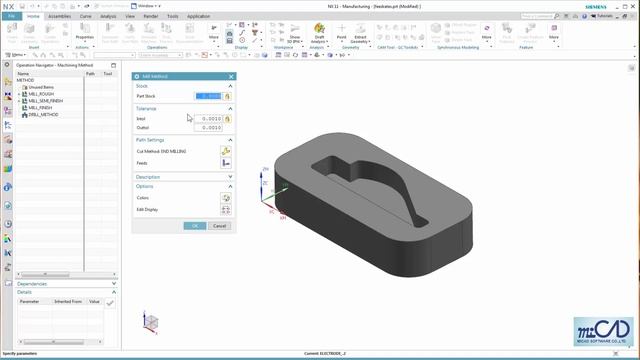640x360 pixels.
Task: Expand the MILL_SEMI_FINISH tree node
Action: click(19, 101)
